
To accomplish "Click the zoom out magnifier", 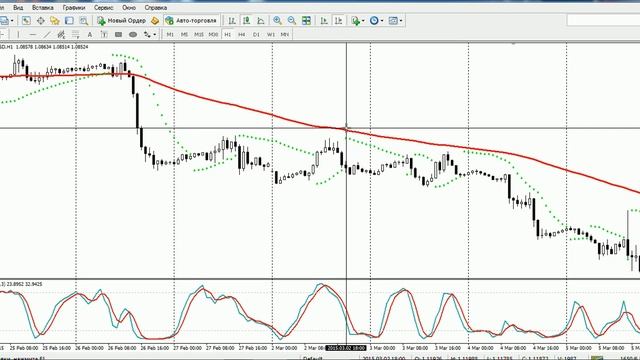I will (x=292, y=20).
